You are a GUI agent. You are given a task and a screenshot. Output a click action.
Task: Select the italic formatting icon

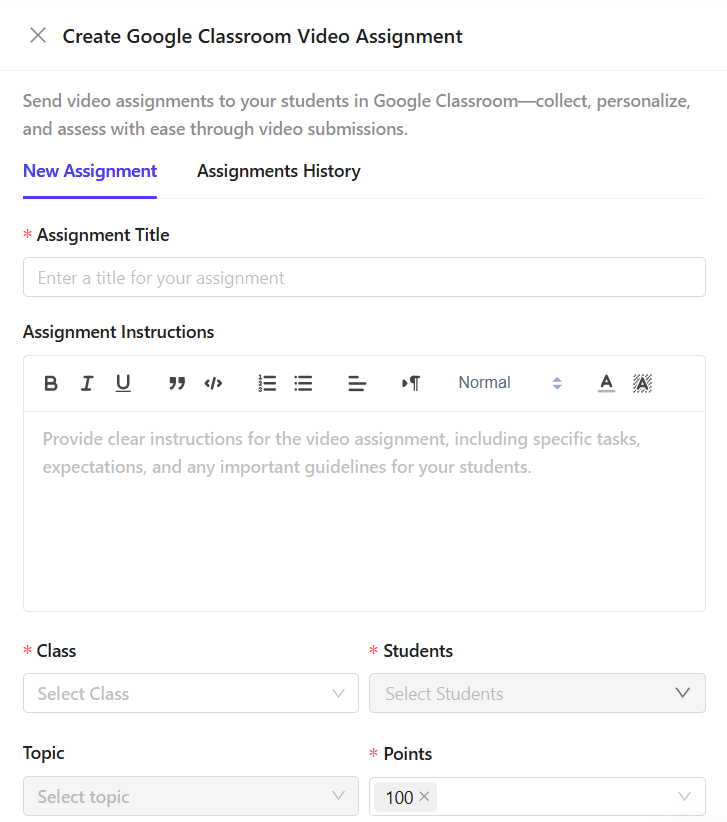[x=87, y=383]
